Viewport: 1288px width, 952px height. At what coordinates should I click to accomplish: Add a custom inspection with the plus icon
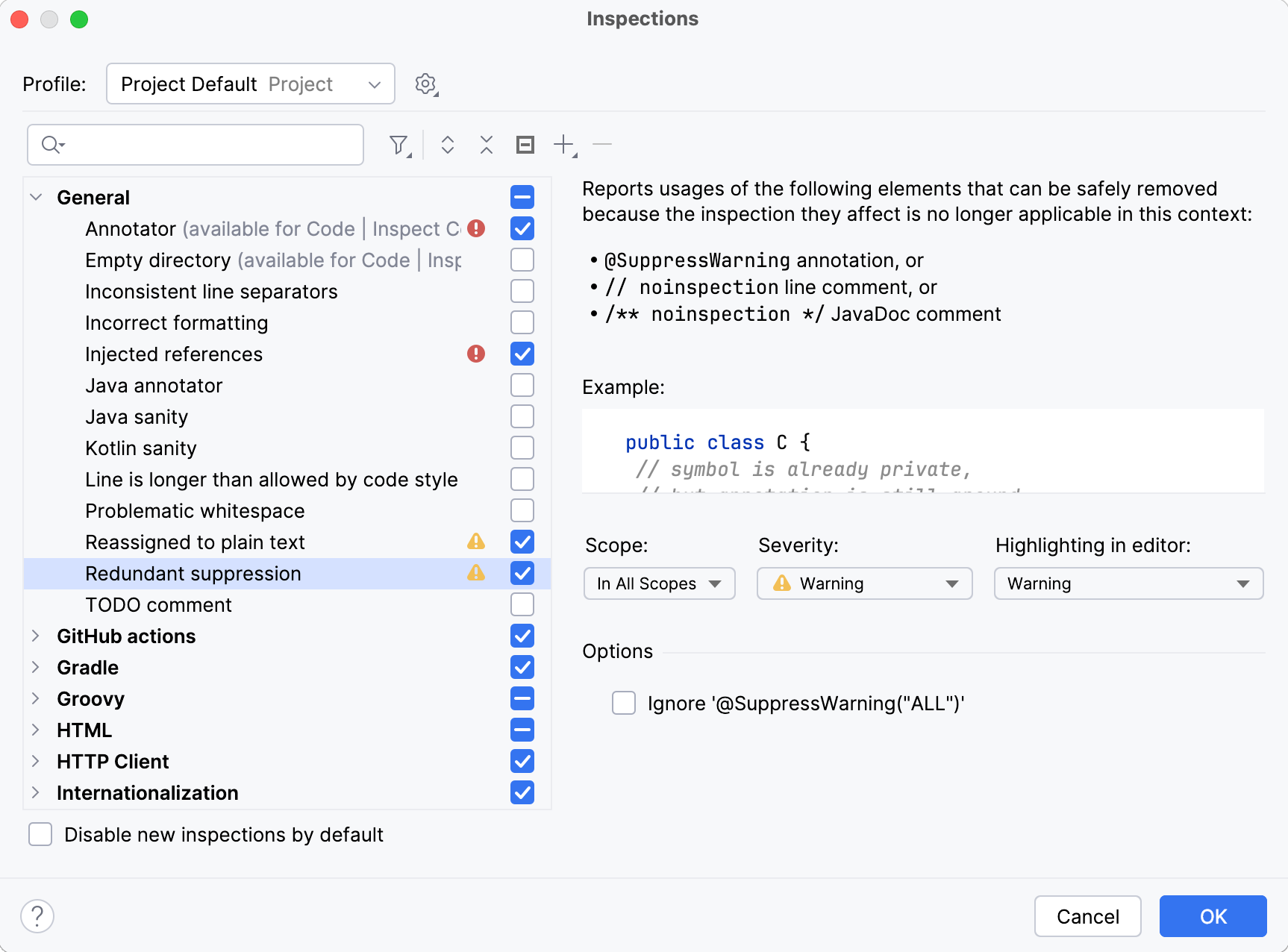coord(563,144)
